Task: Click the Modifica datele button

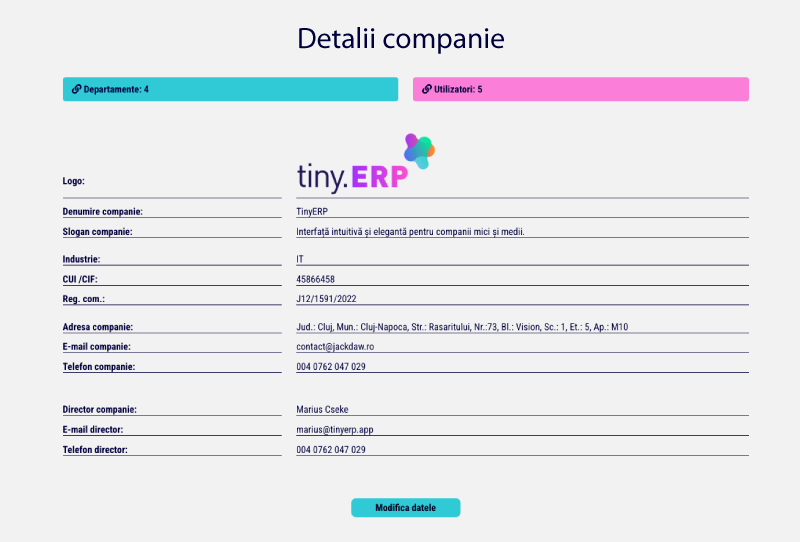Action: pyautogui.click(x=406, y=508)
